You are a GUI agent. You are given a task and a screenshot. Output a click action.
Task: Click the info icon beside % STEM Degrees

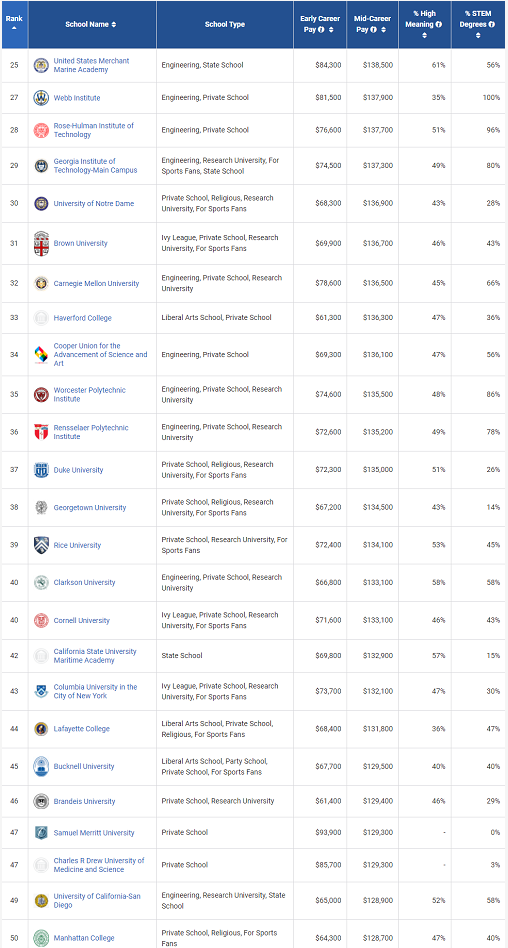click(492, 25)
